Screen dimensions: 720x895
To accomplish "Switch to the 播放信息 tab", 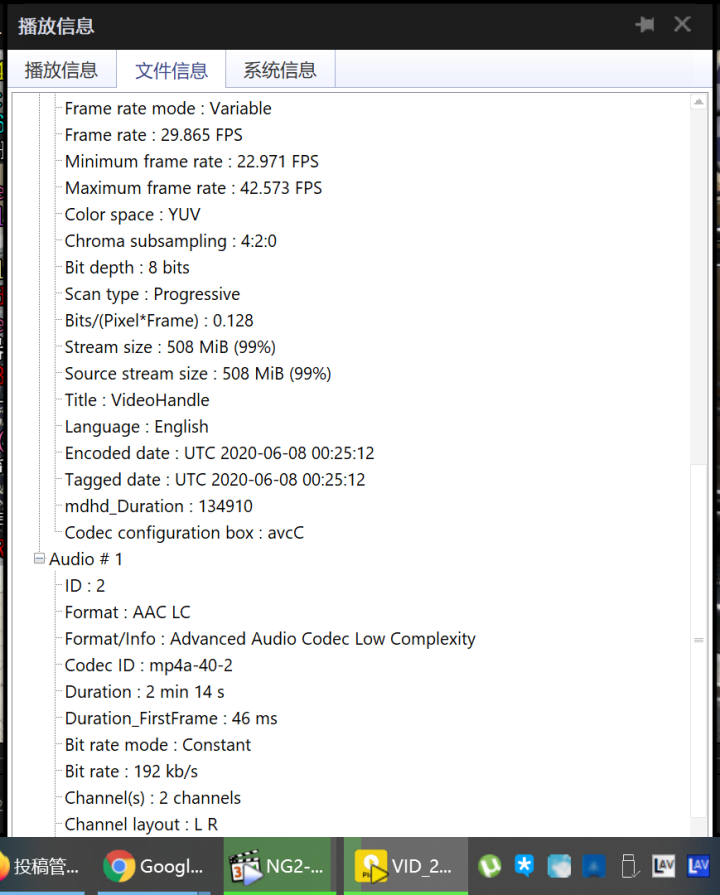I will coord(62,70).
